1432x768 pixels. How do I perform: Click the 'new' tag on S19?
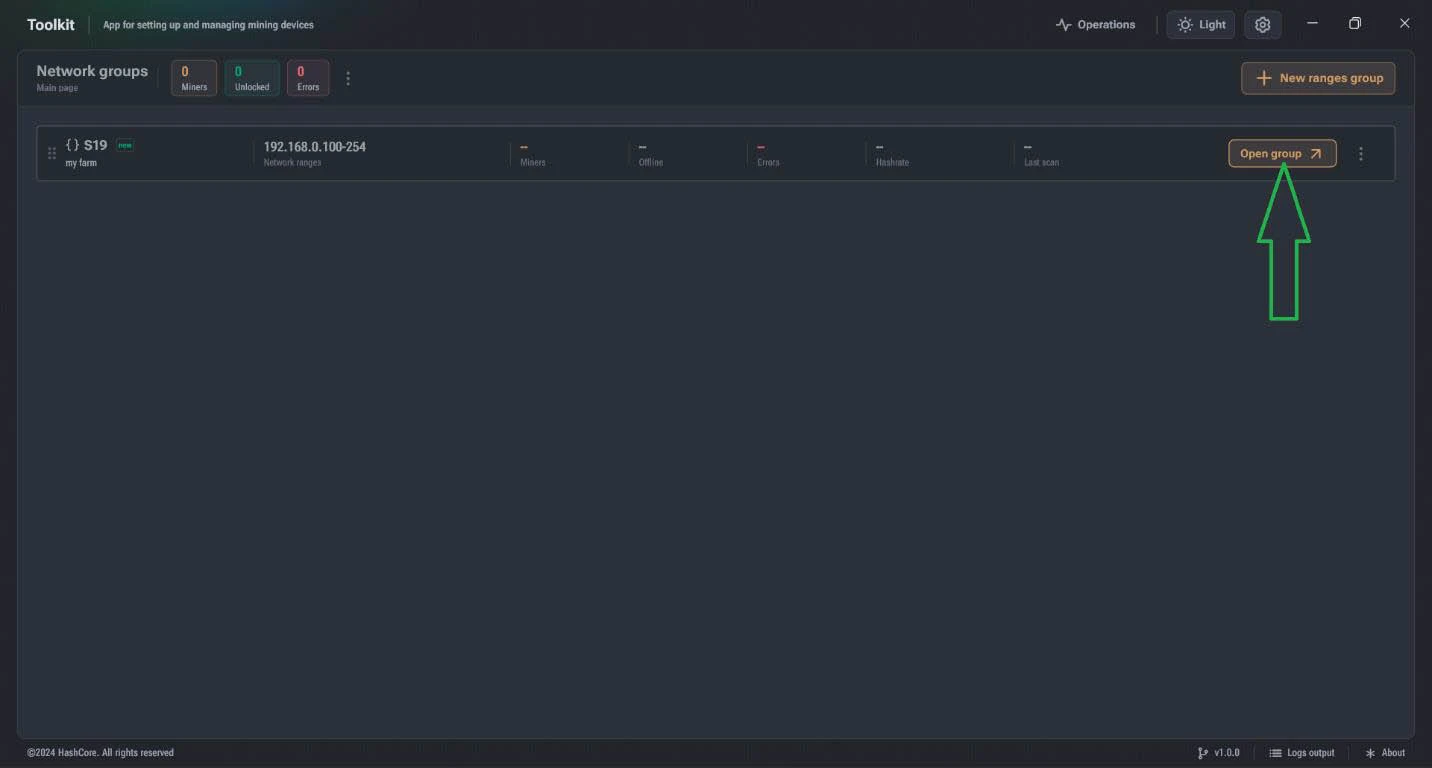(x=125, y=145)
